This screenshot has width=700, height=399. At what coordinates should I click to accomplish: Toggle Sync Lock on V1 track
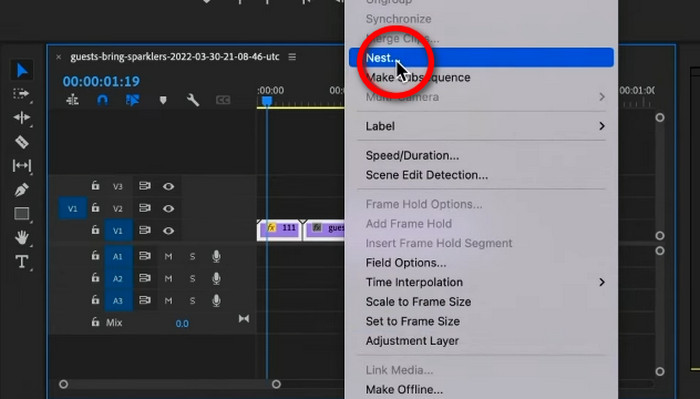click(144, 230)
